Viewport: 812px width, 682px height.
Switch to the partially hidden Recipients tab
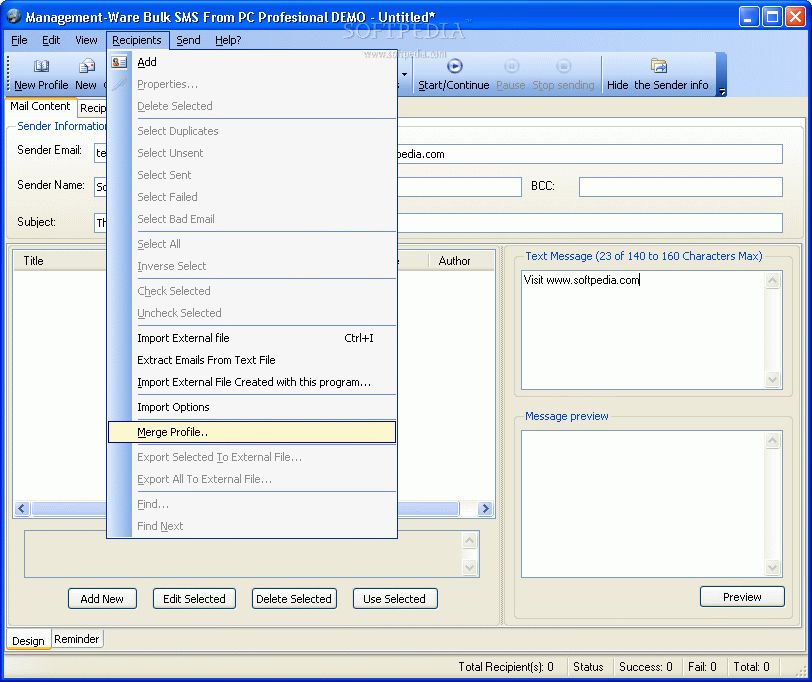click(93, 108)
